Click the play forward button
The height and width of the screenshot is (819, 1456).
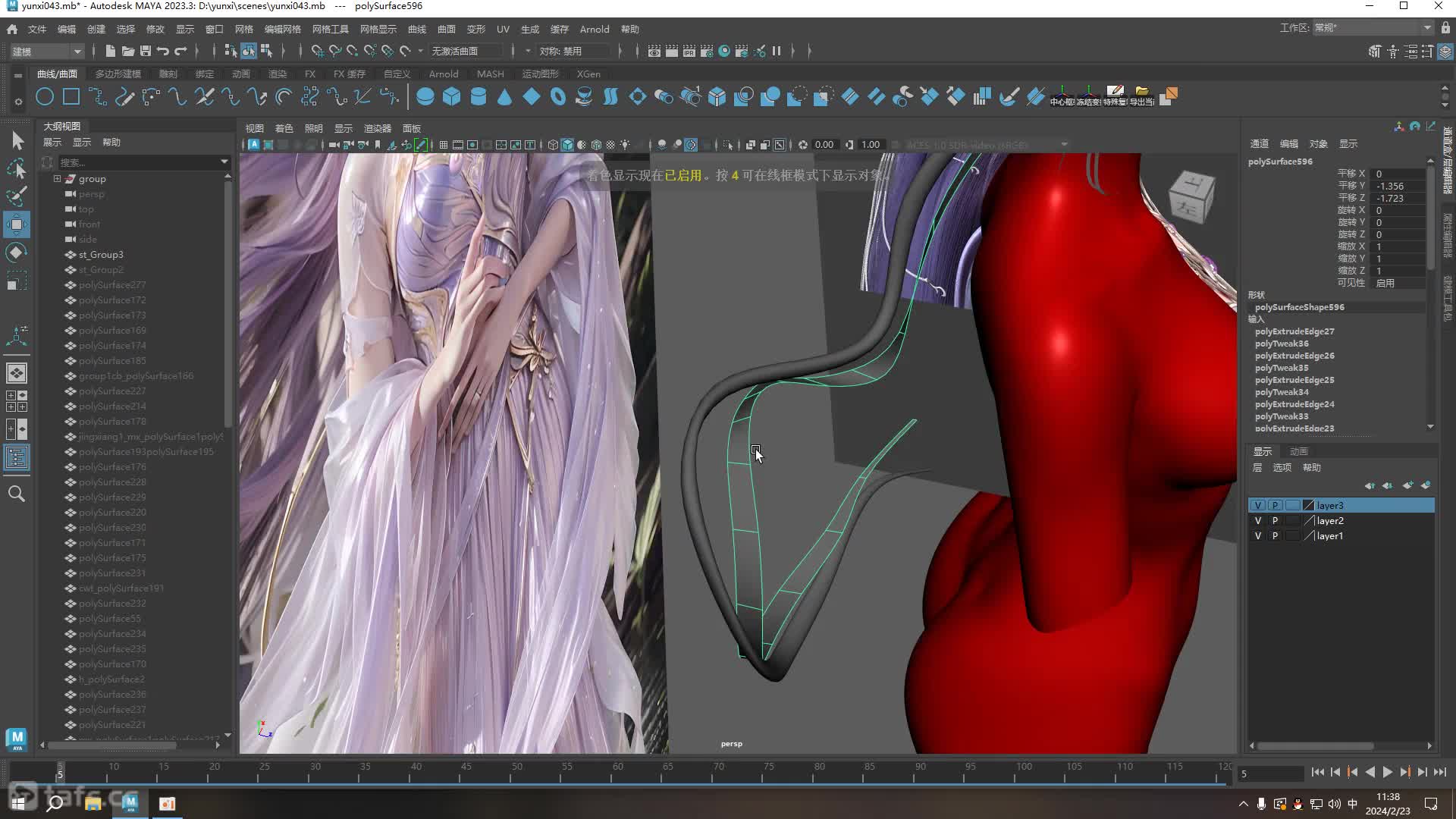[x=1387, y=772]
